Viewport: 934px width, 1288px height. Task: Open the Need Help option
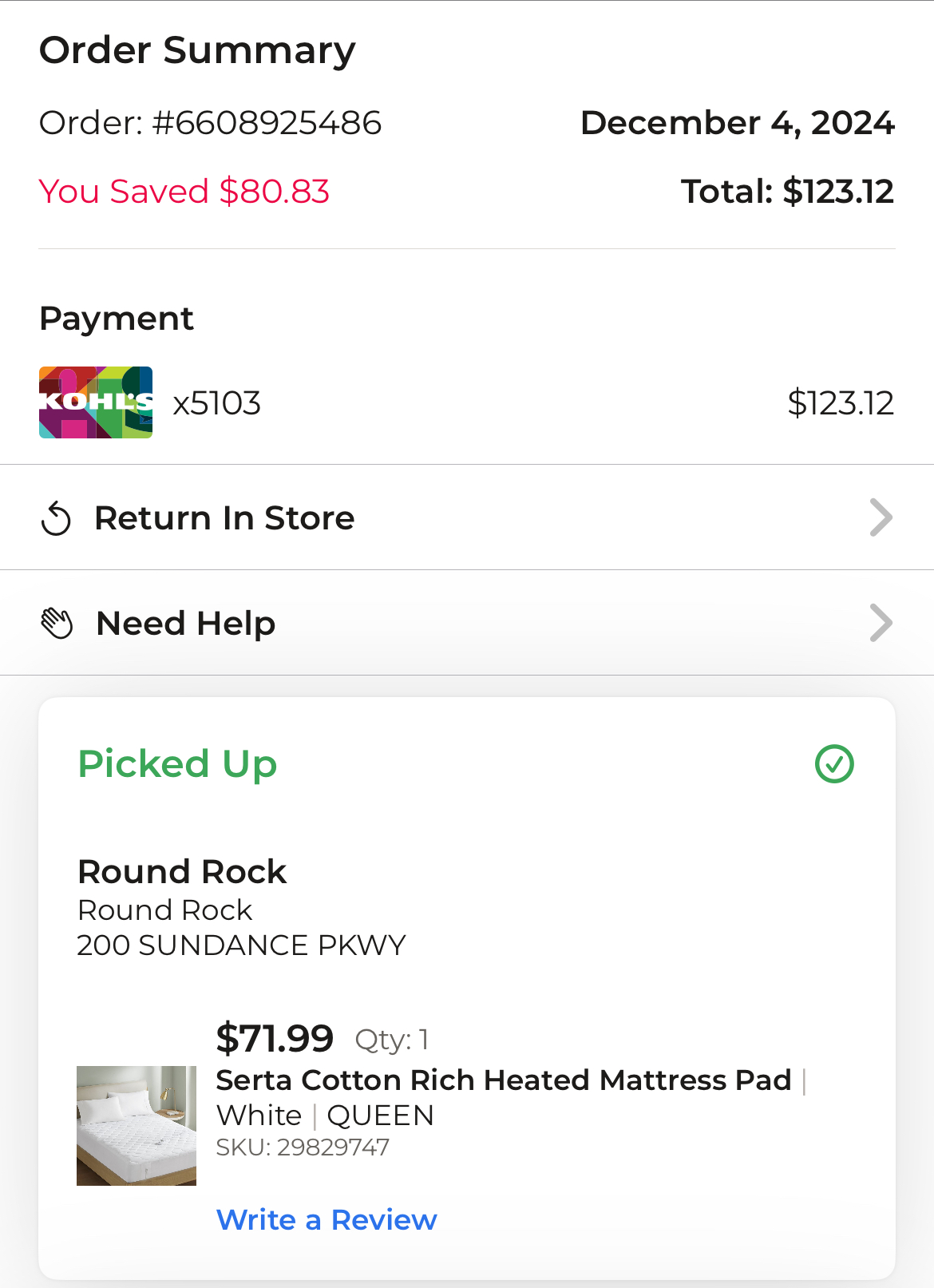pos(467,623)
